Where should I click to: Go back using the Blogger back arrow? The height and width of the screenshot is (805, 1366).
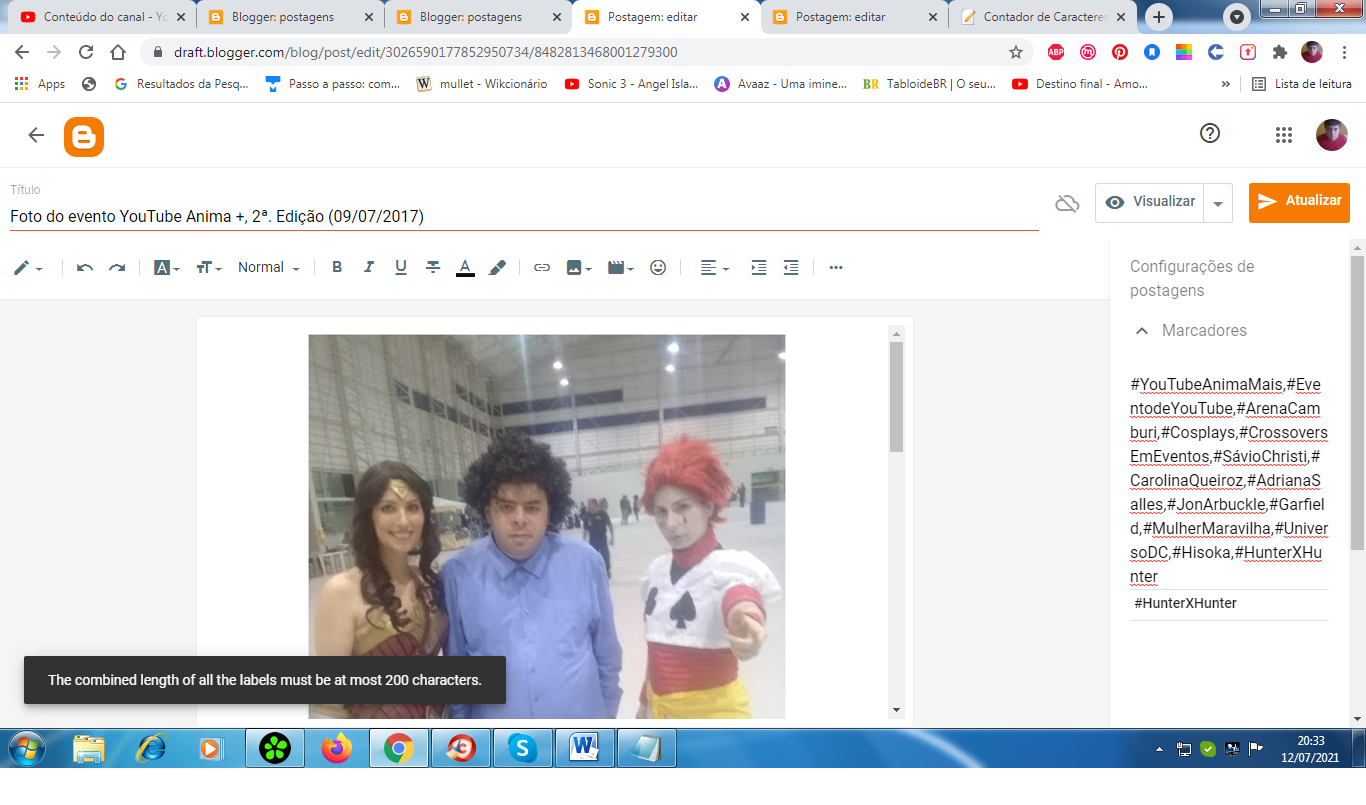[36, 135]
